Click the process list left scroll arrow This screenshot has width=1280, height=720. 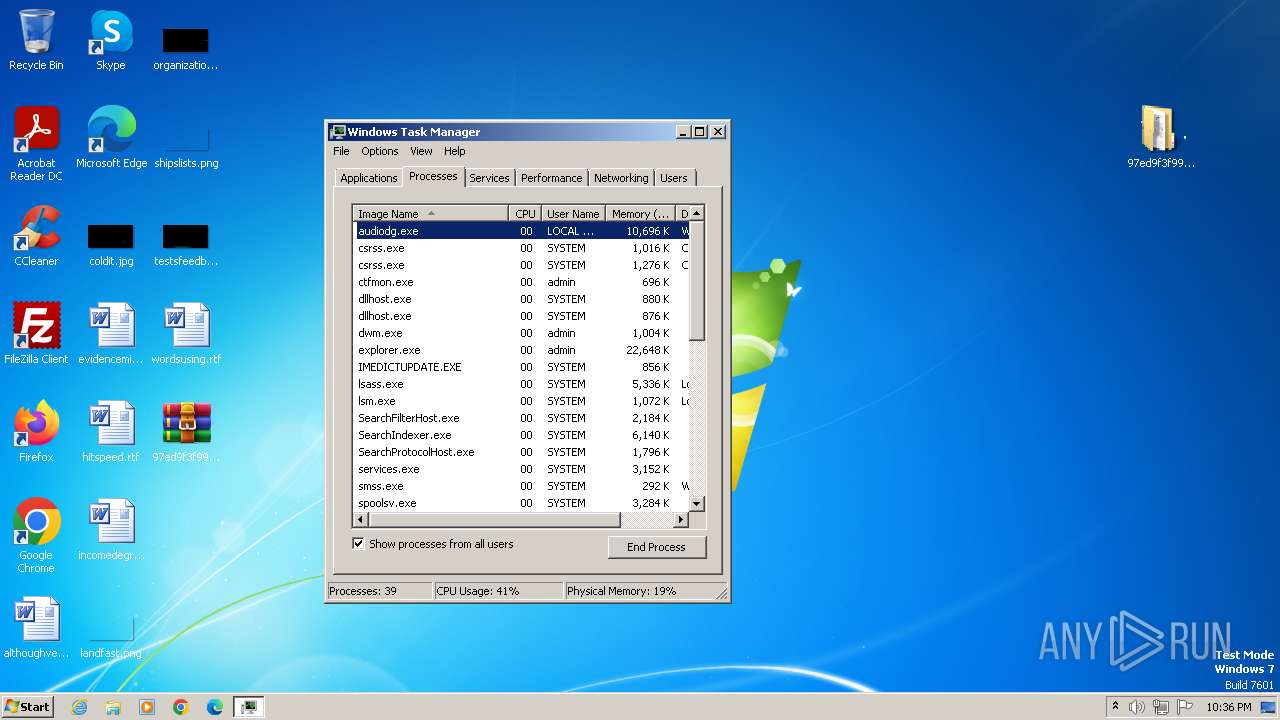(360, 520)
